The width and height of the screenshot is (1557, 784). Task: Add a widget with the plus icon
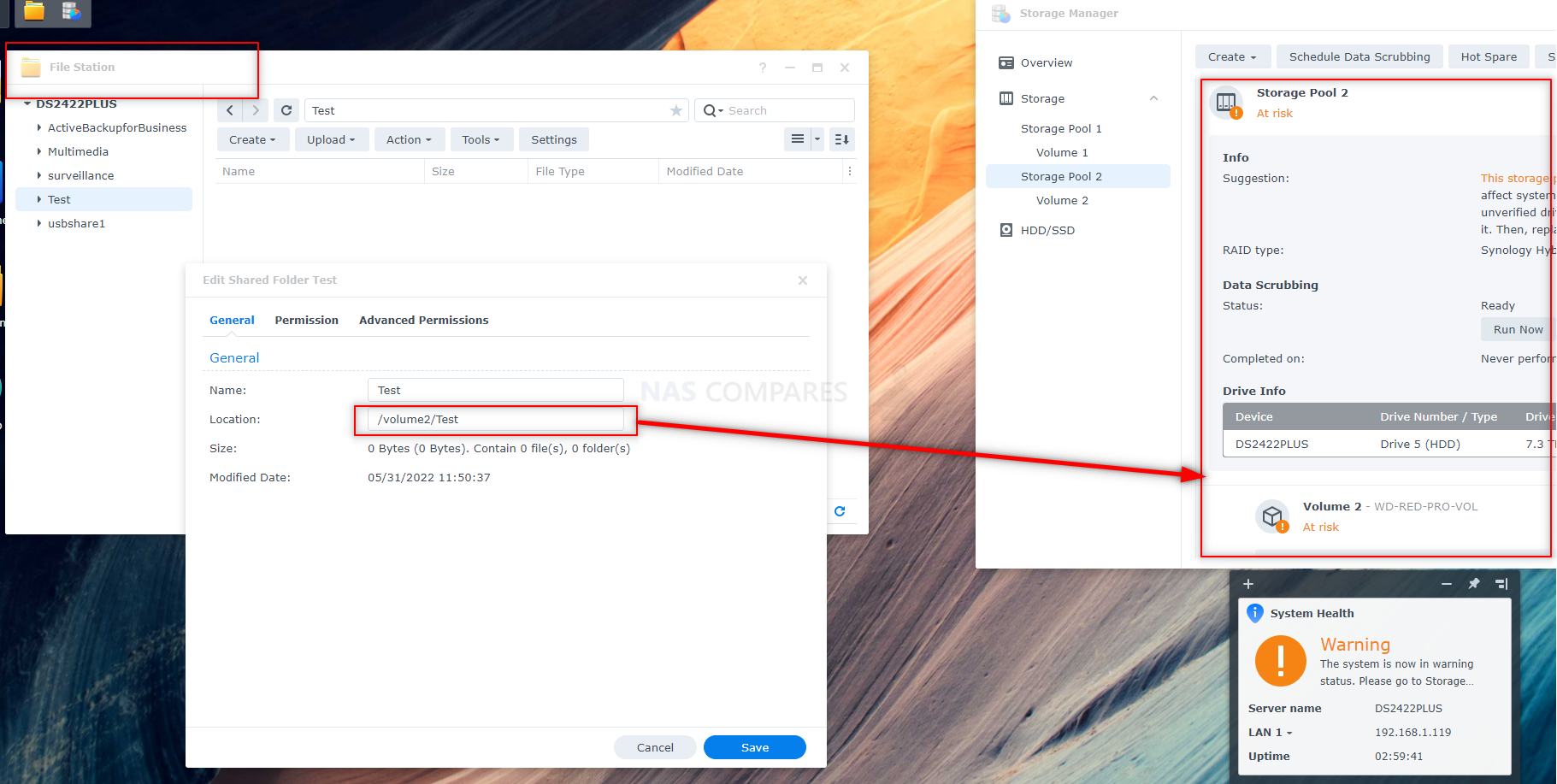pyautogui.click(x=1248, y=584)
